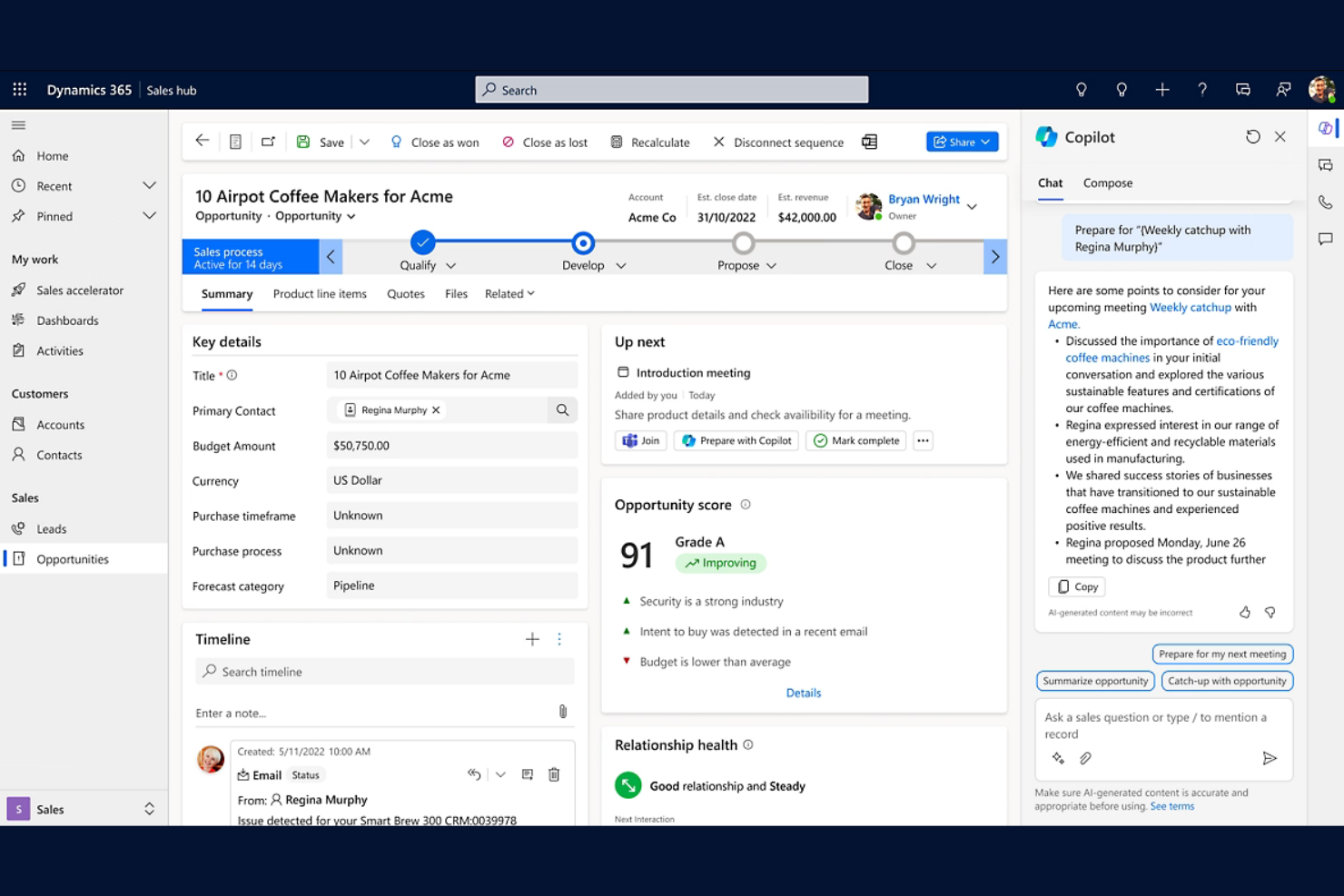1344x896 pixels.
Task: Expand the Propose stage dropdown
Action: (771, 266)
